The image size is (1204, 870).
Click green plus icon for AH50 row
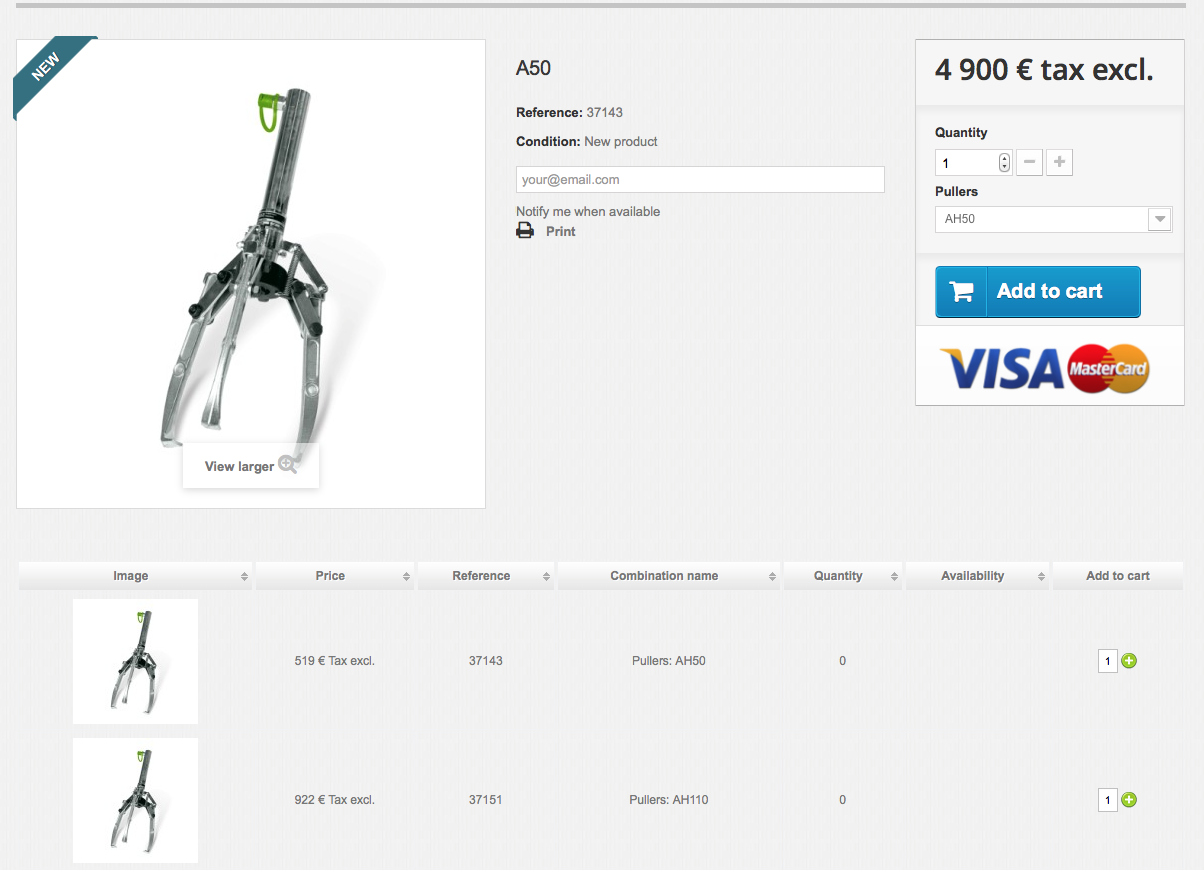(x=1129, y=661)
